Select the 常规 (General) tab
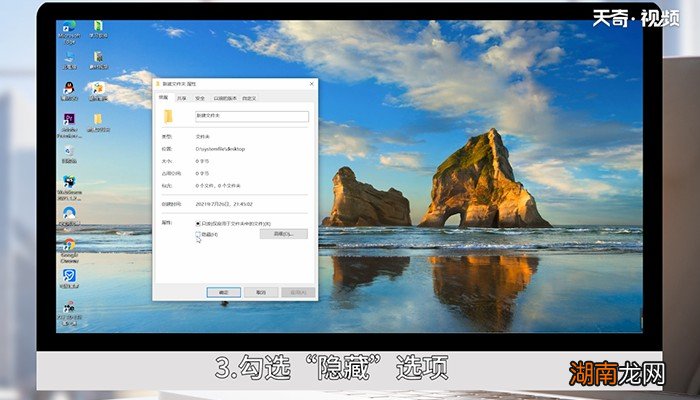 coord(163,98)
